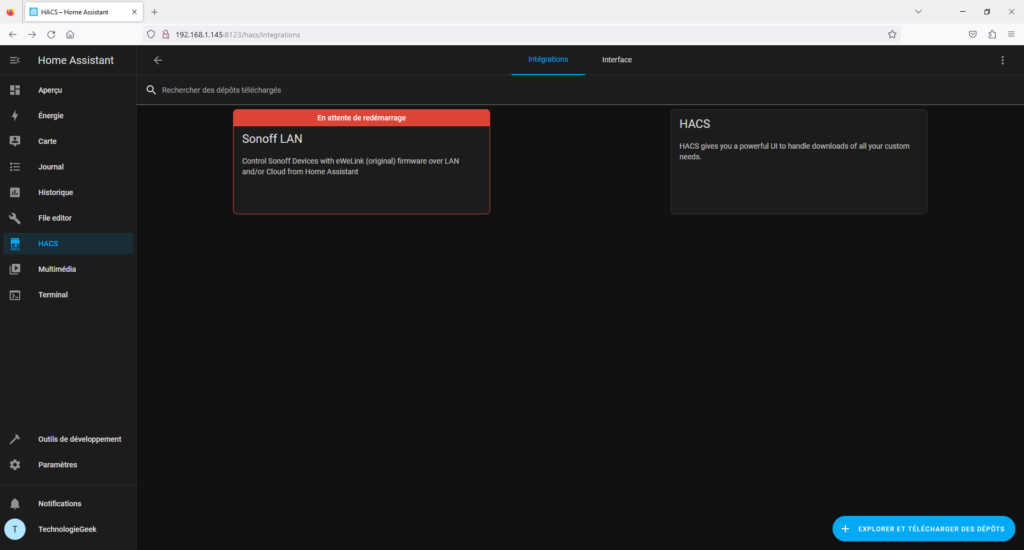Viewport: 1024px width, 550px height.
Task: Collapse the Home Assistant sidebar menu icon
Action: point(15,60)
